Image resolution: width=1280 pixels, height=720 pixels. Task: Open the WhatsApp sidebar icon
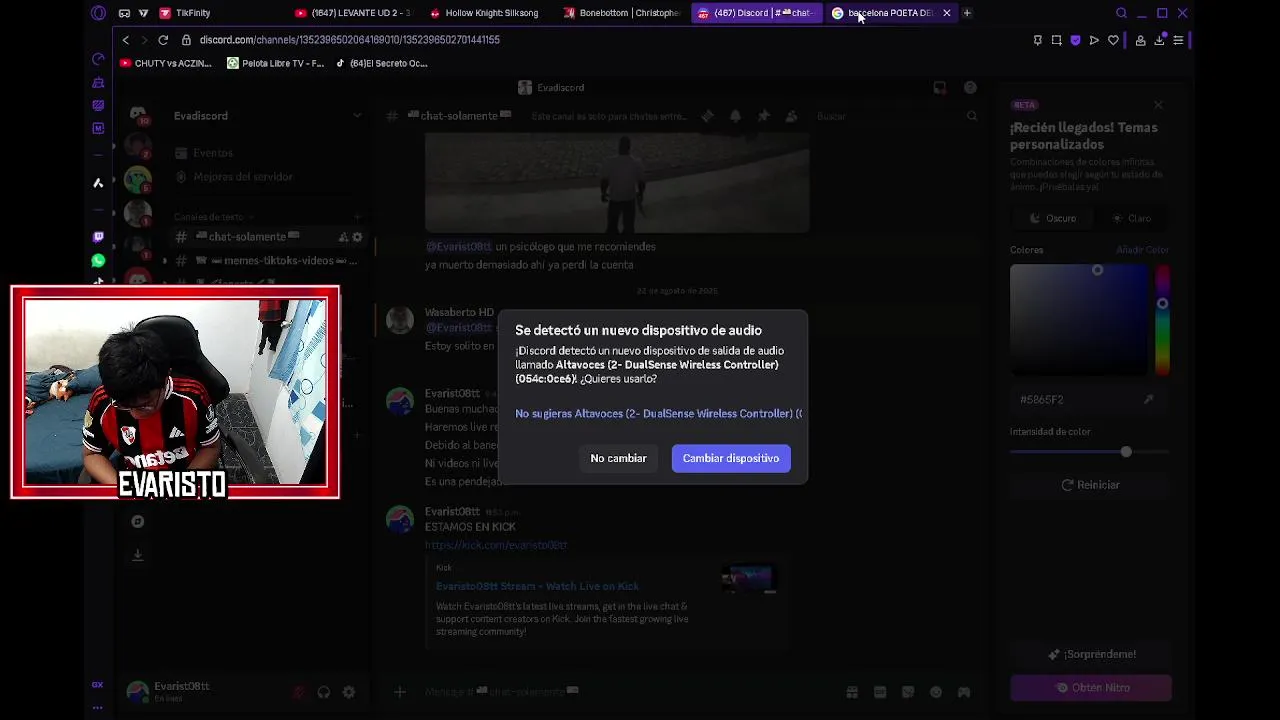point(98,261)
